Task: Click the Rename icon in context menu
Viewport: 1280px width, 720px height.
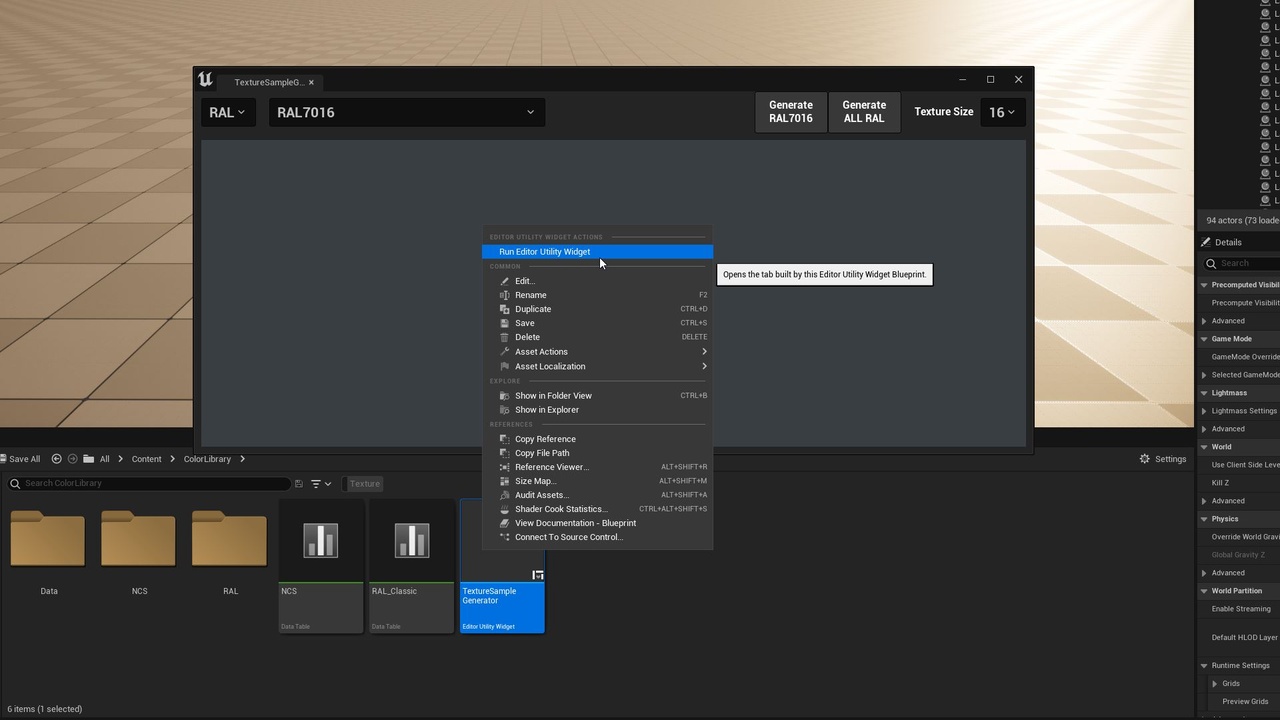Action: coord(504,295)
